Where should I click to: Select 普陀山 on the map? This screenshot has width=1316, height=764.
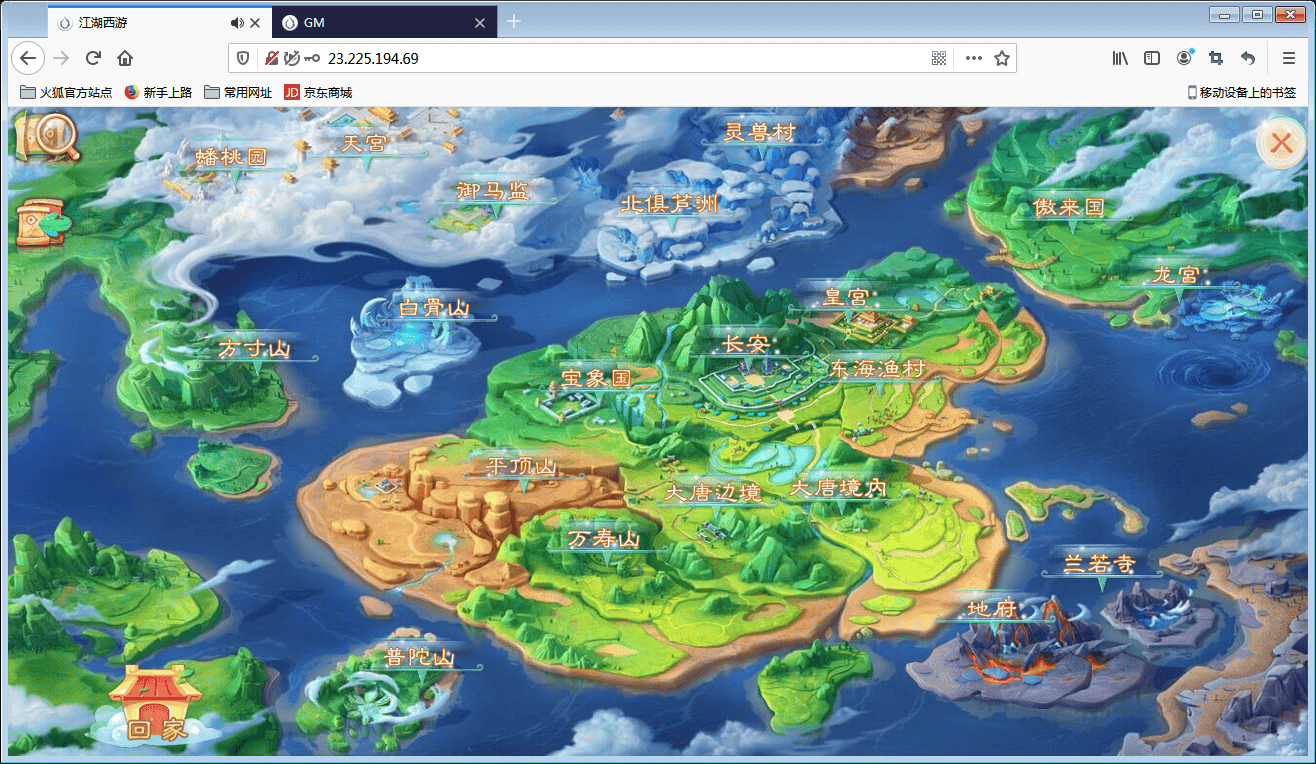pyautogui.click(x=420, y=657)
